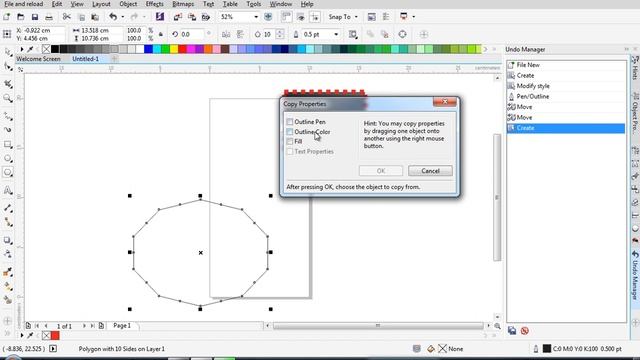Click the red swatch in document palette

tap(55, 336)
